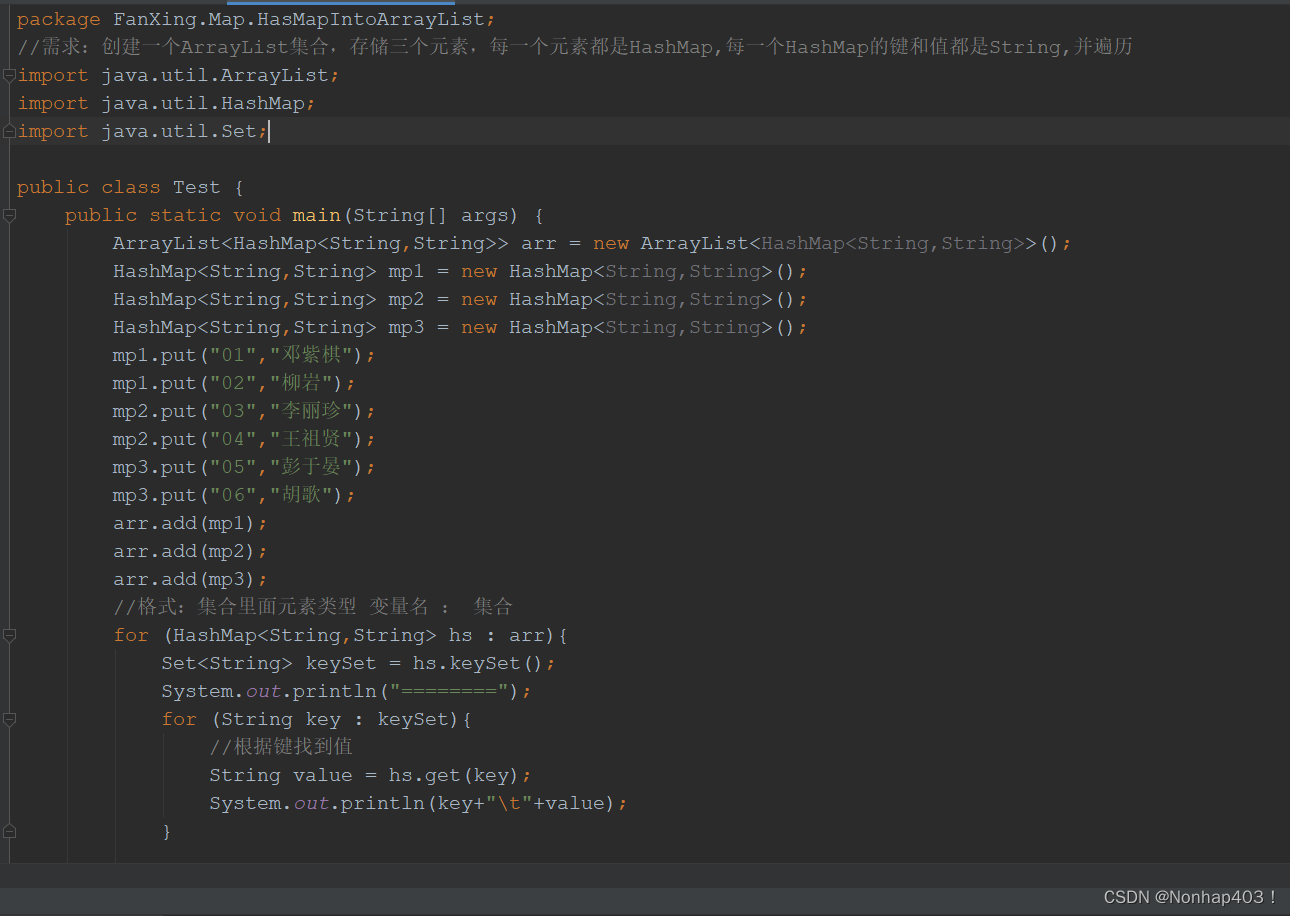The height and width of the screenshot is (916, 1290).
Task: Click the loop variable 'hs' in outer for header
Action: click(461, 635)
